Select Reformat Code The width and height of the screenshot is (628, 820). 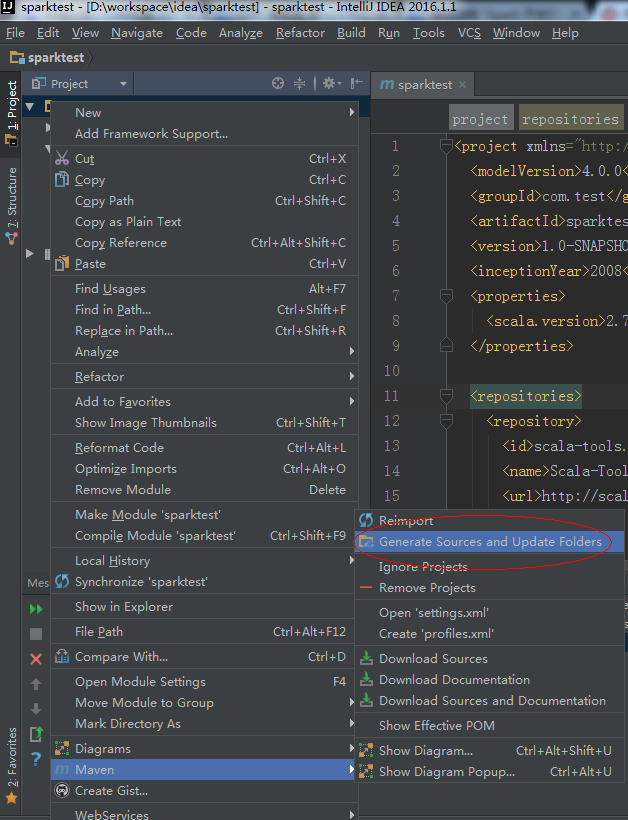tap(204, 448)
